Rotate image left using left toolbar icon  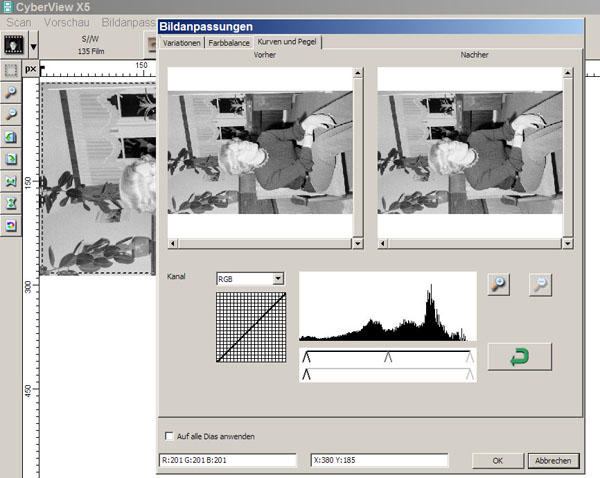12,137
